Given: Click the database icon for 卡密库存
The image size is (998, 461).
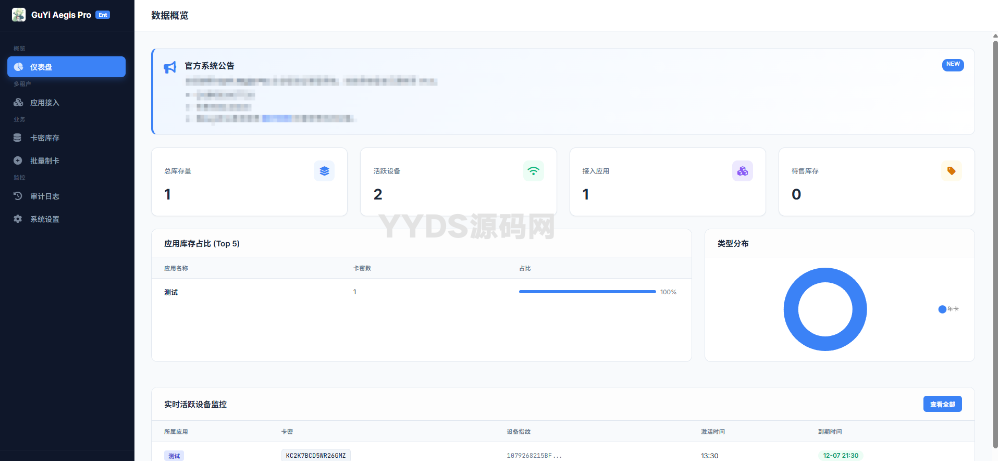Looking at the screenshot, I should coord(18,138).
